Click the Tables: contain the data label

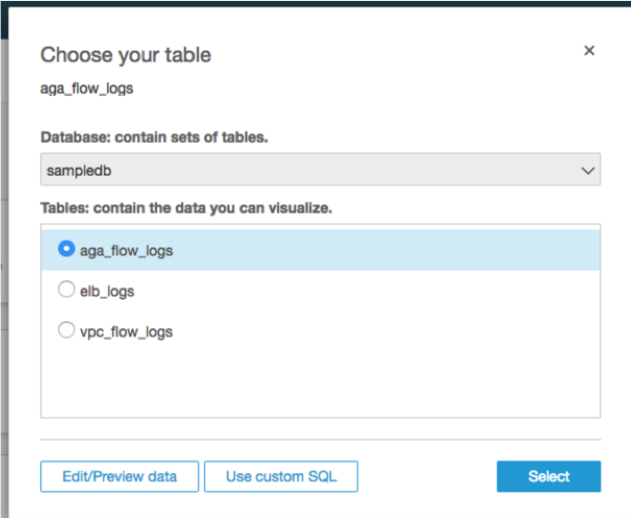186,208
